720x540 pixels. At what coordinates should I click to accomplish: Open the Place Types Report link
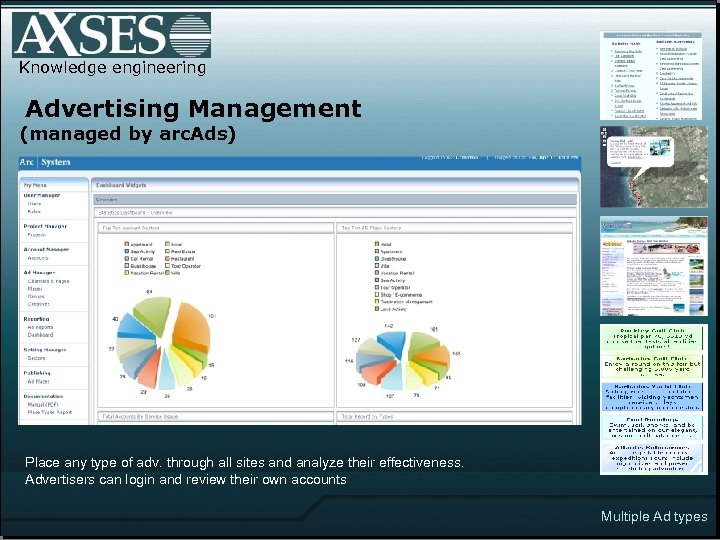coord(50,412)
